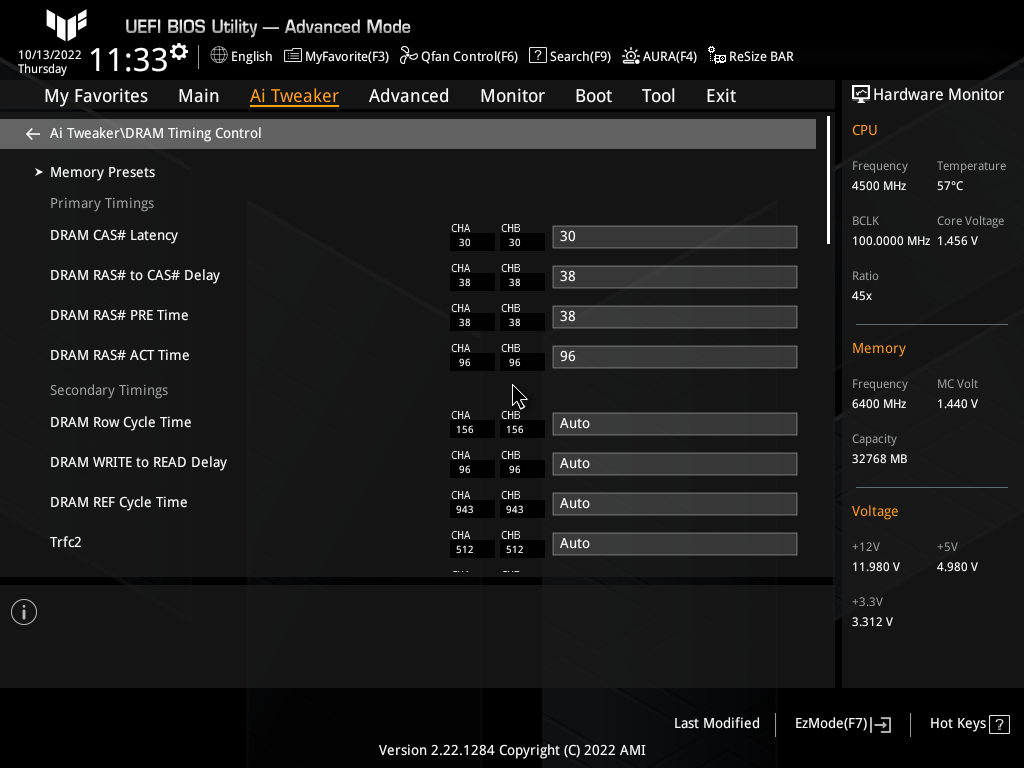Edit DRAM CAS# Latency value field
The width and height of the screenshot is (1024, 768).
[x=675, y=236]
